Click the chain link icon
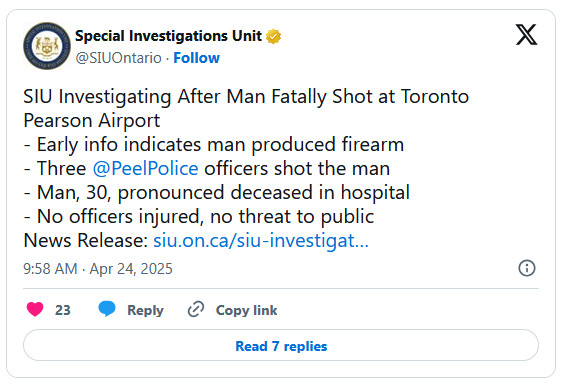 pyautogui.click(x=196, y=309)
